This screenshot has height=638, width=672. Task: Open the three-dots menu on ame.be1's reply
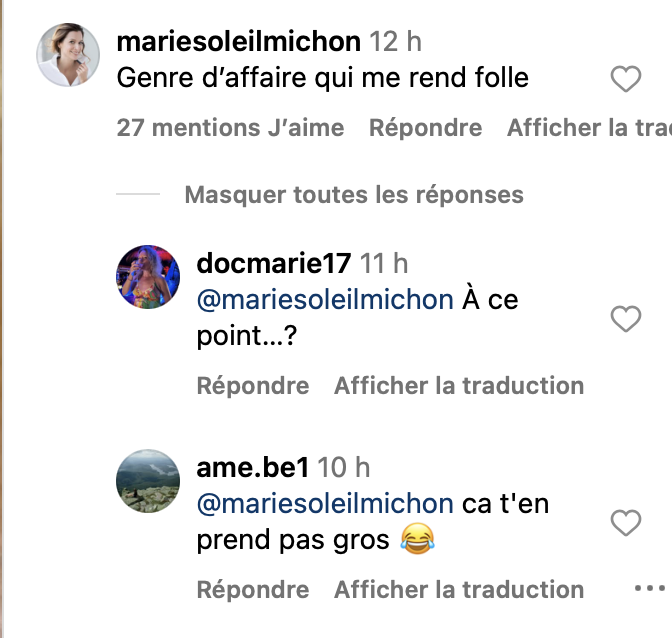tap(650, 588)
